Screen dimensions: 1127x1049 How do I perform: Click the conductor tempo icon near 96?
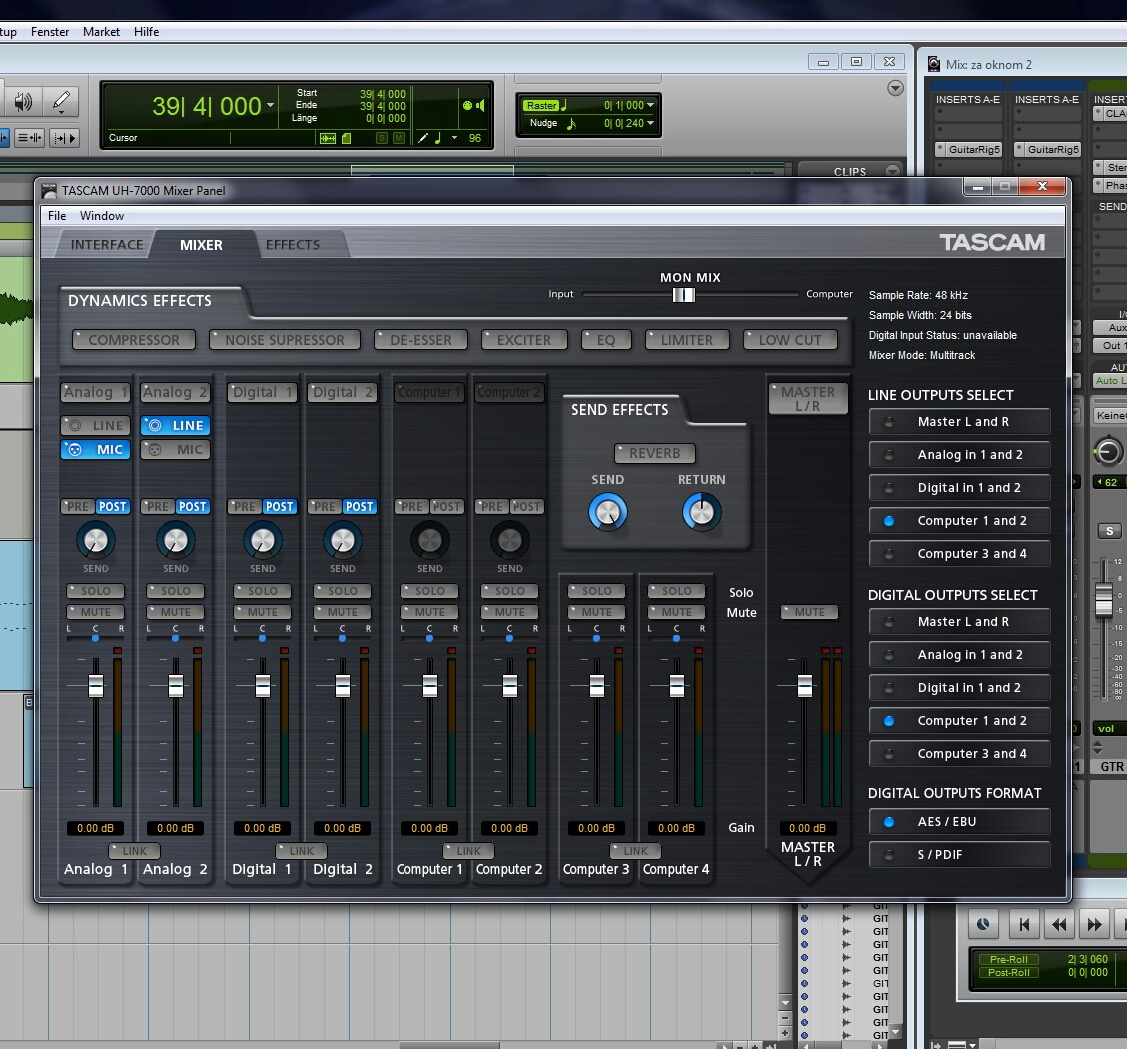[x=423, y=138]
